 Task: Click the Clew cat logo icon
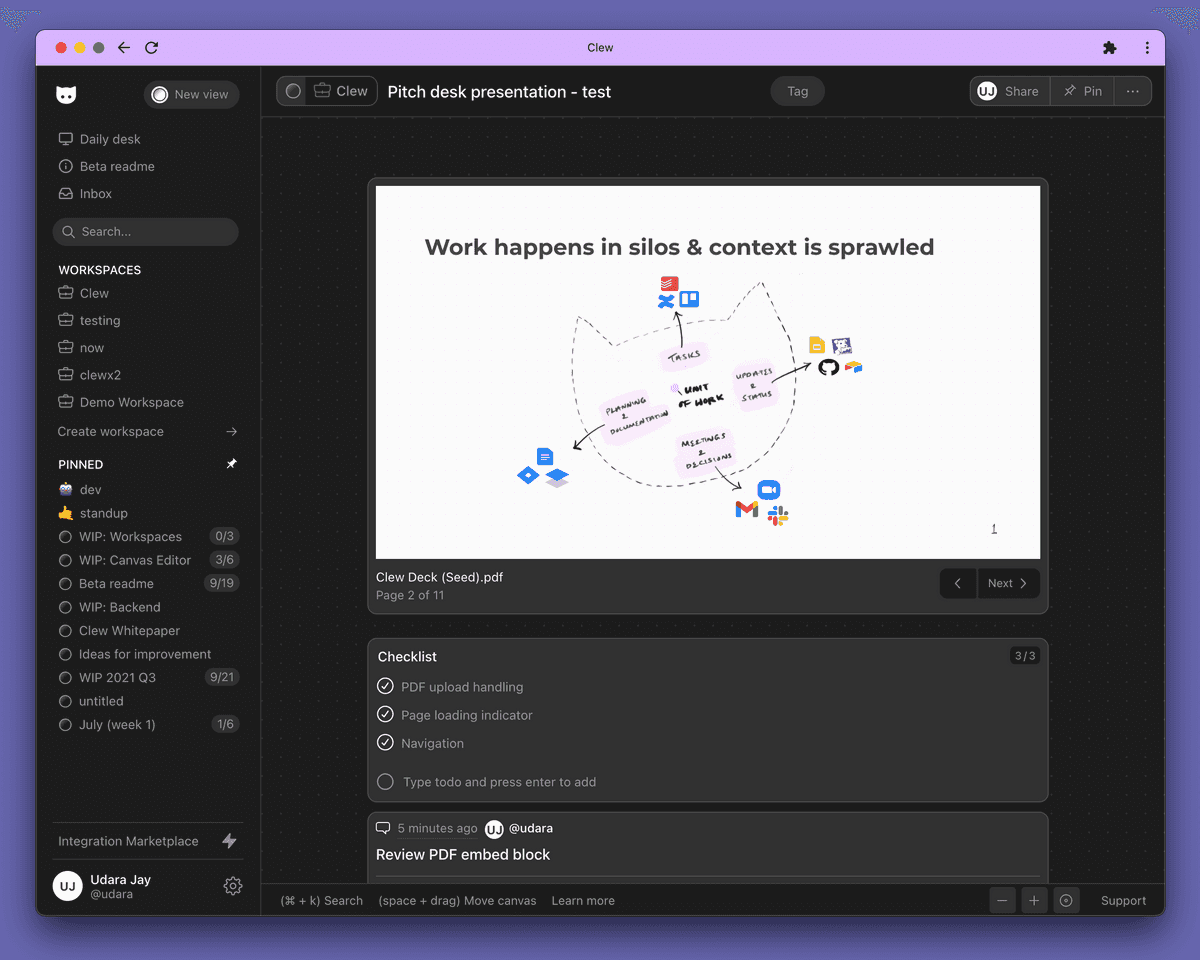pyautogui.click(x=67, y=94)
